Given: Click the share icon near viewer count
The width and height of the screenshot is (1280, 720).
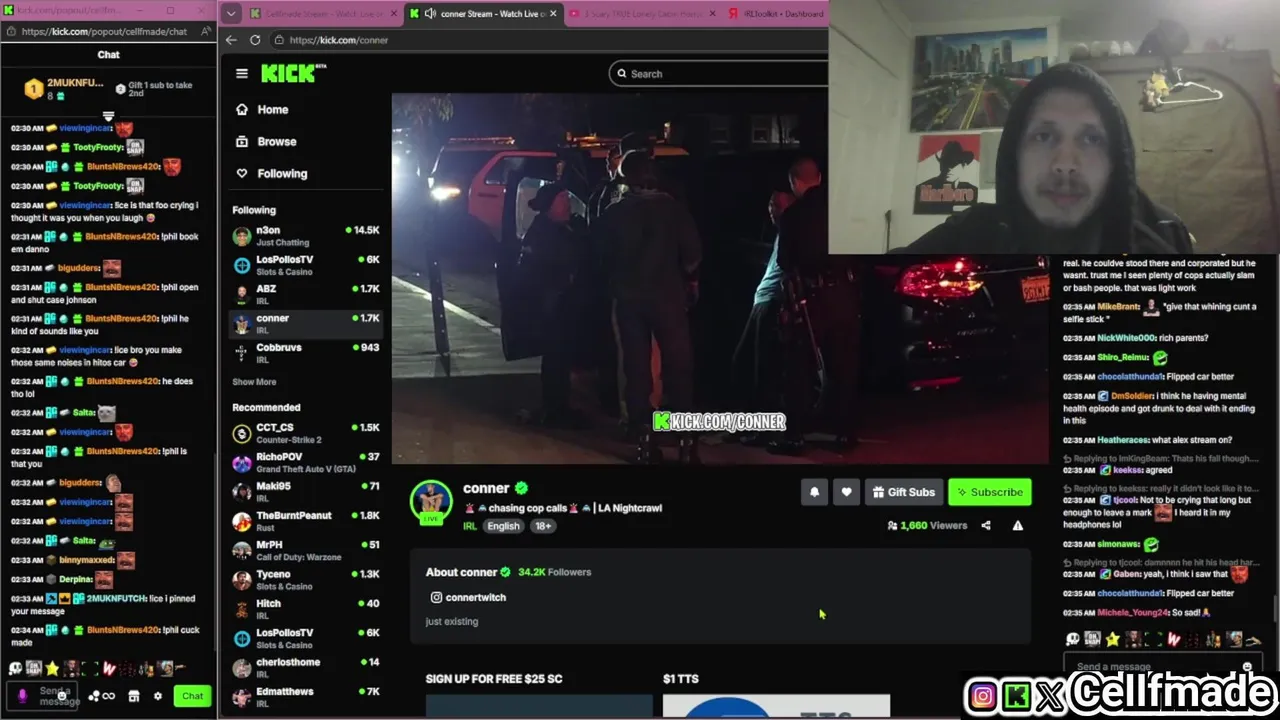Looking at the screenshot, I should coord(986,525).
